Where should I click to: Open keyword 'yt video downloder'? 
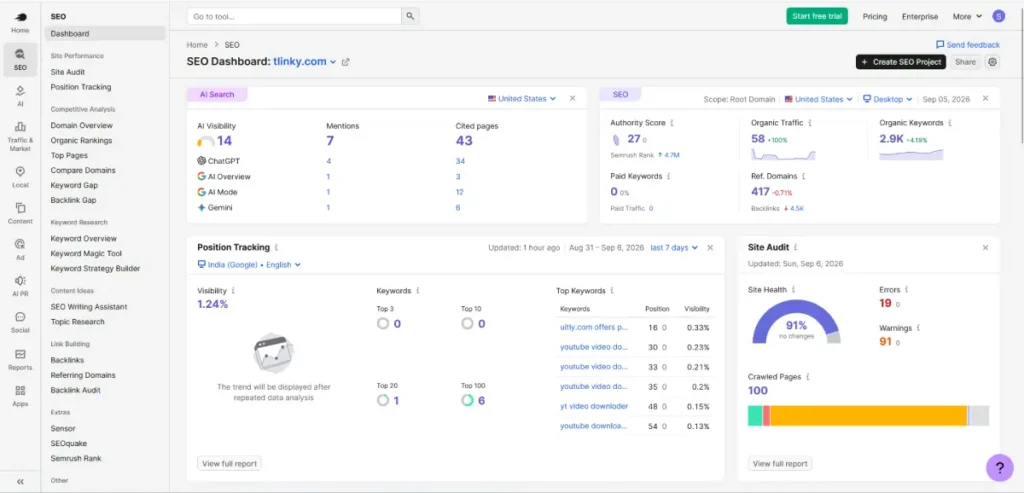click(594, 406)
